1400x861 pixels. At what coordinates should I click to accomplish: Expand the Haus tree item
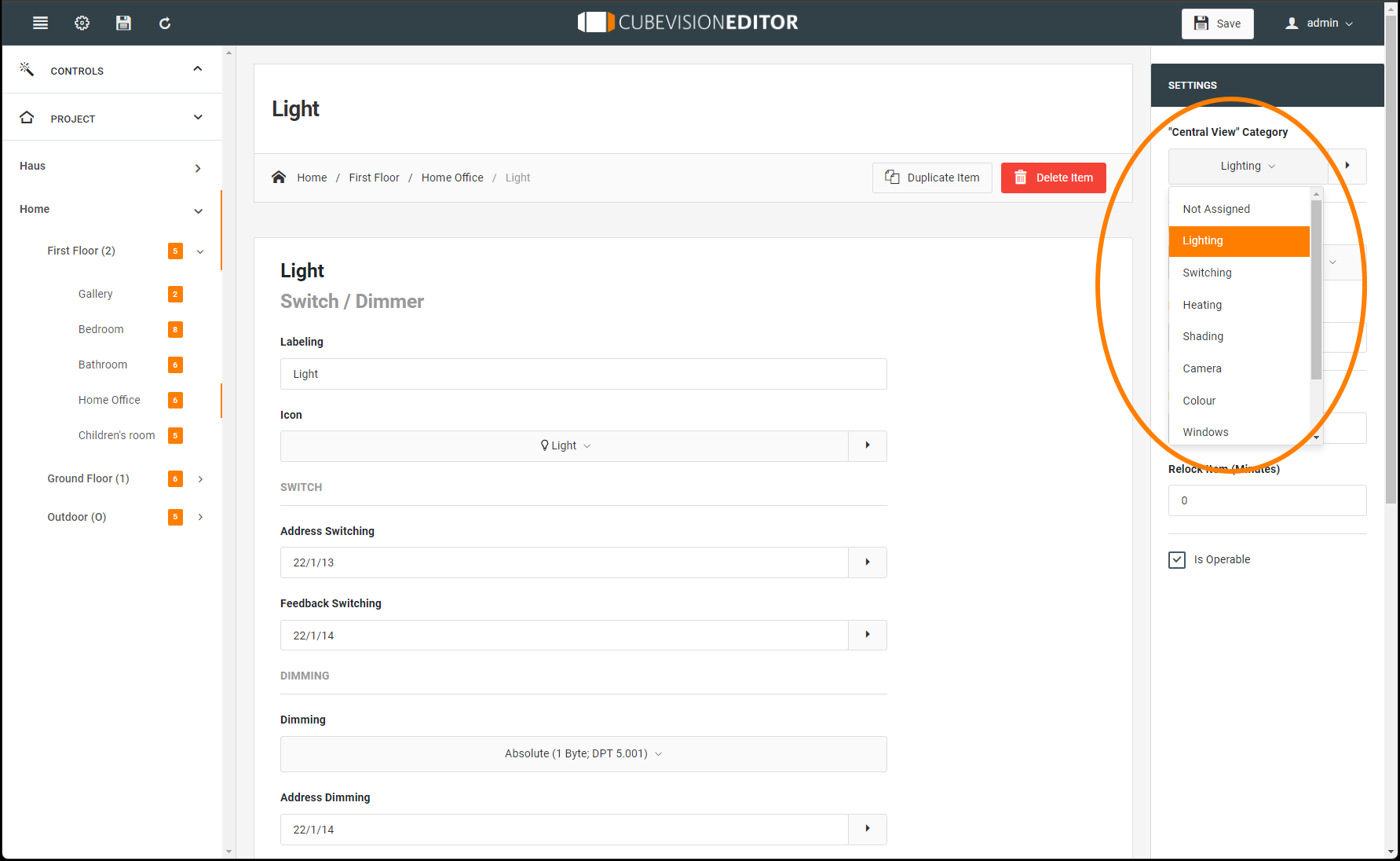point(198,168)
